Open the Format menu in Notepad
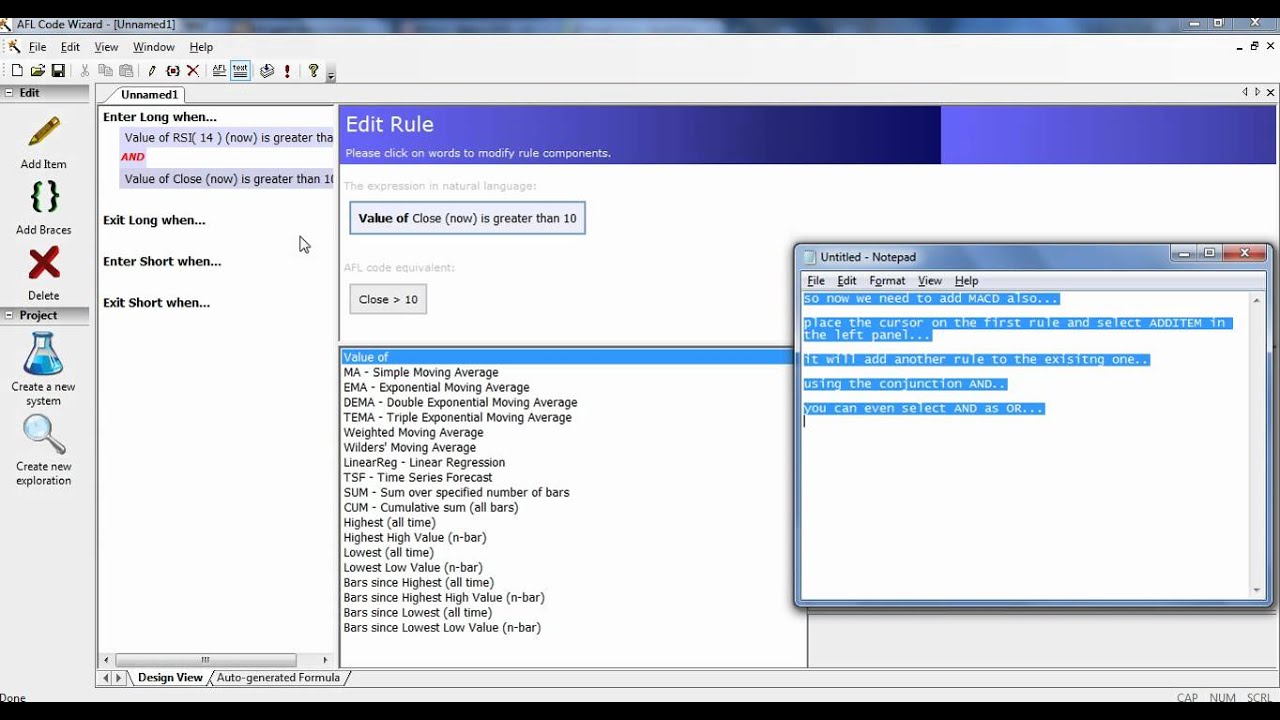This screenshot has height=720, width=1280. point(887,281)
